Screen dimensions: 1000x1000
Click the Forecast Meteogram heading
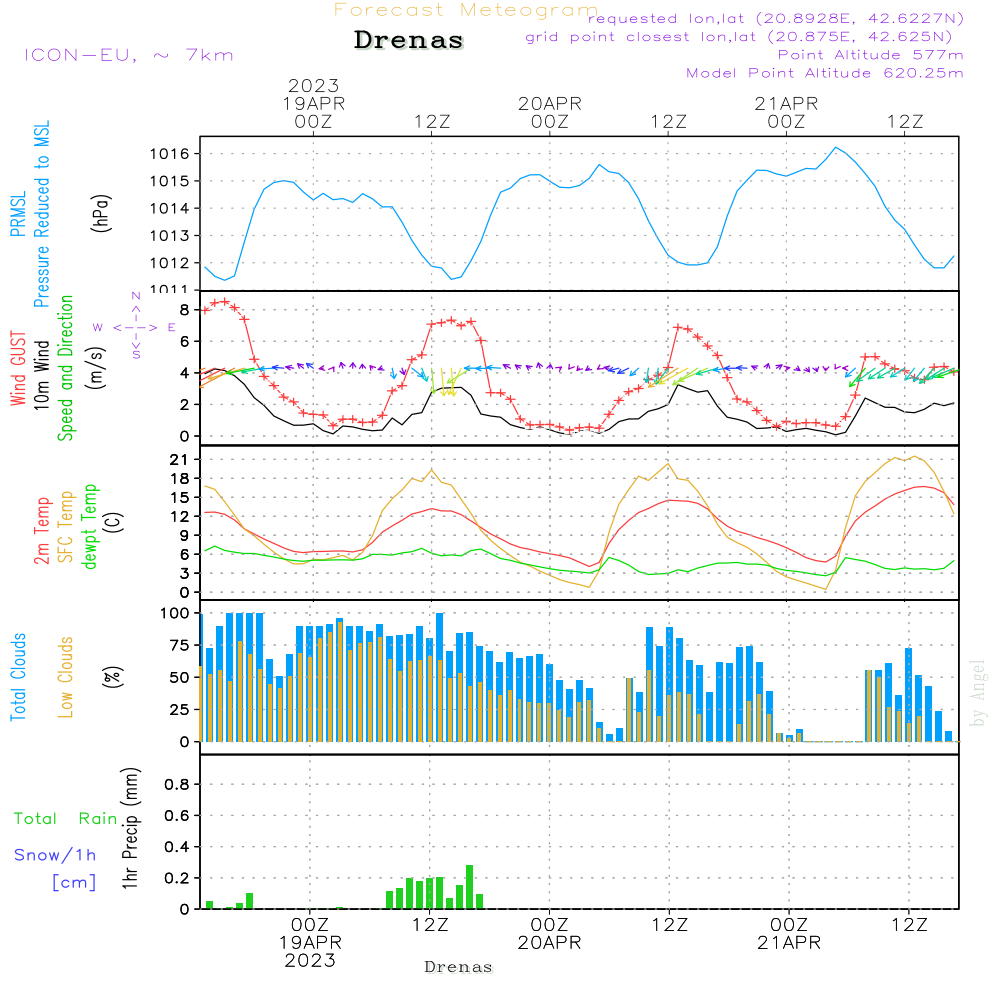pyautogui.click(x=466, y=10)
